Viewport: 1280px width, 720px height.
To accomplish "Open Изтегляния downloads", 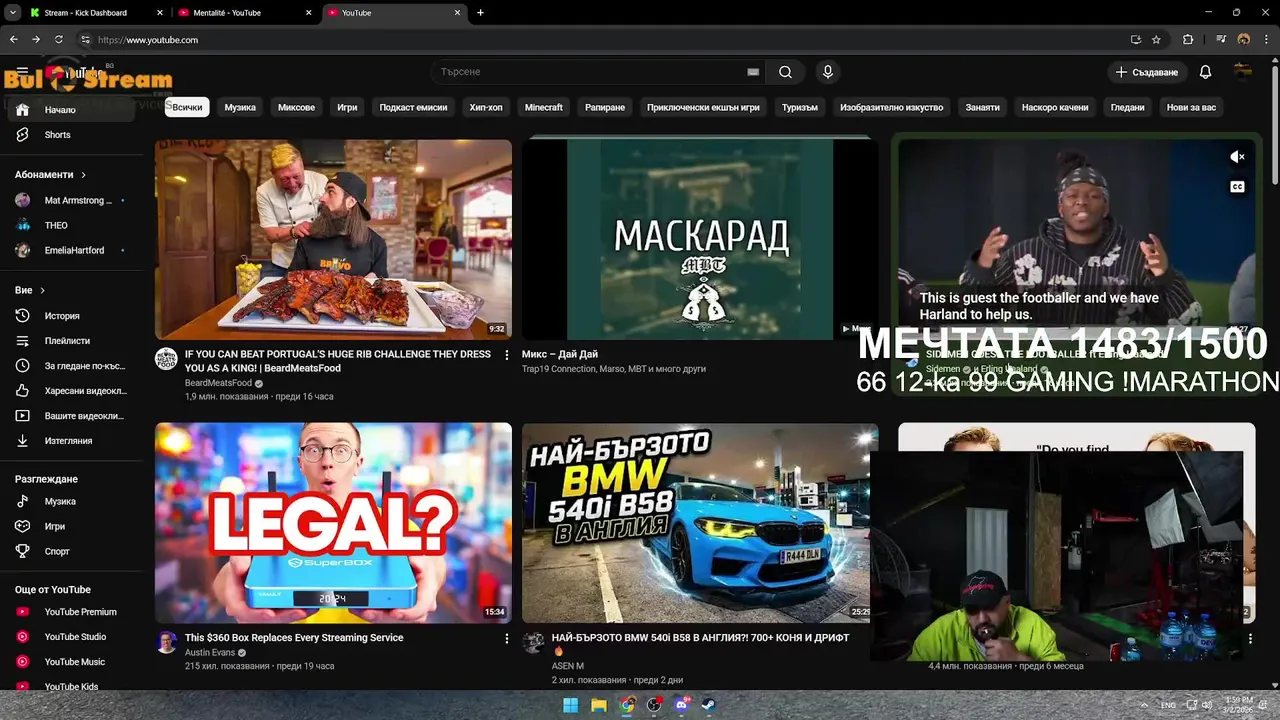I will tap(70, 441).
